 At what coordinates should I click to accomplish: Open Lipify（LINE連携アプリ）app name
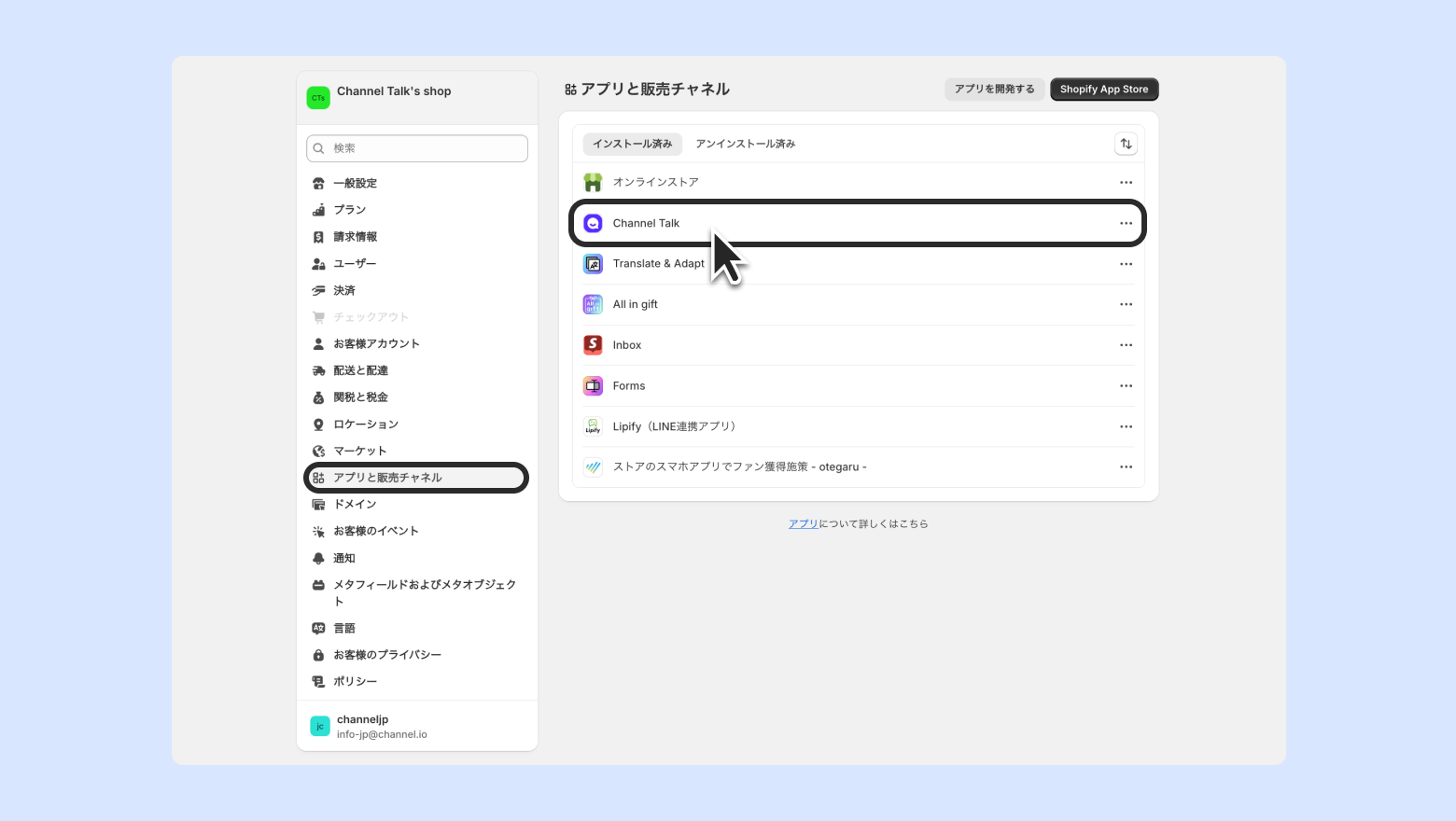(677, 426)
